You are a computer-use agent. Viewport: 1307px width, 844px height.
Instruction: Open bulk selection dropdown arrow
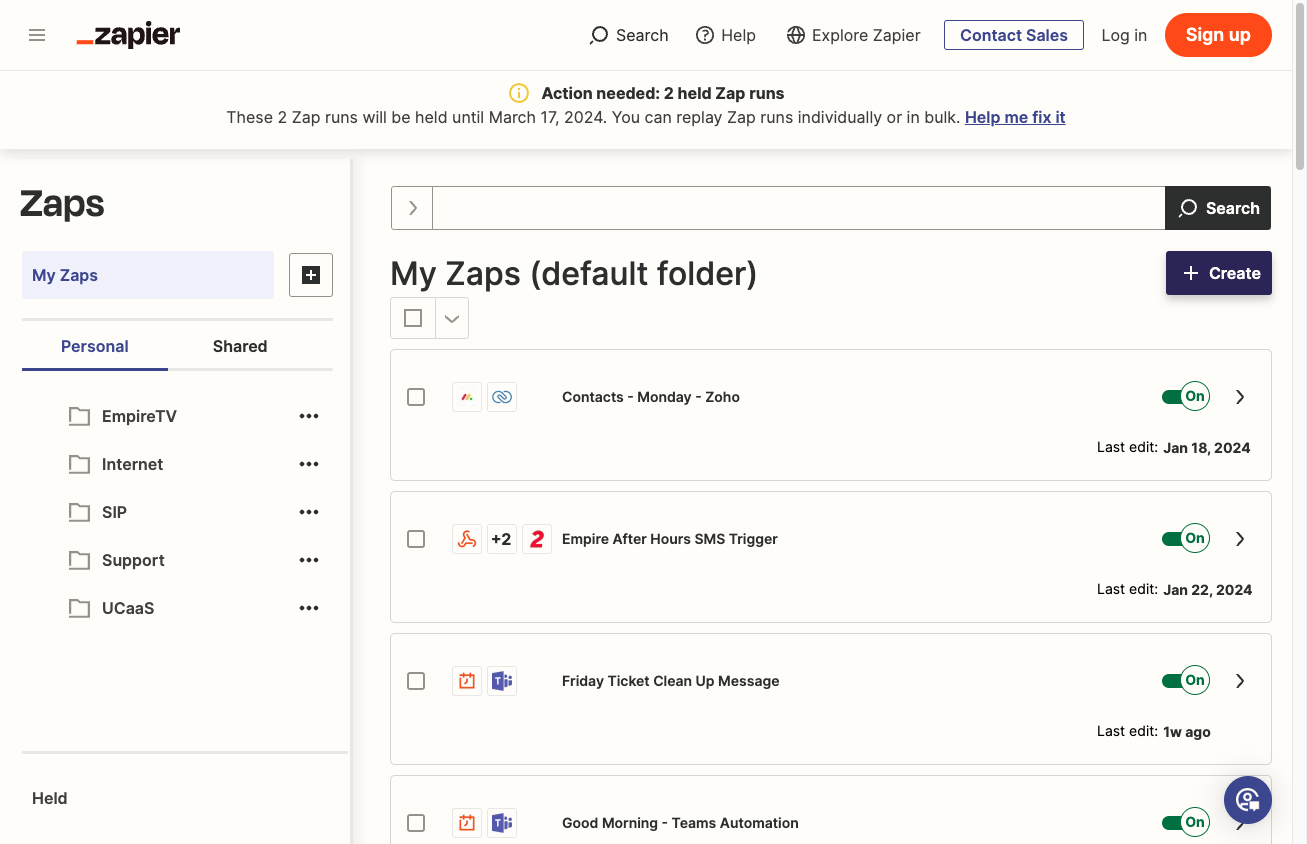tap(452, 318)
